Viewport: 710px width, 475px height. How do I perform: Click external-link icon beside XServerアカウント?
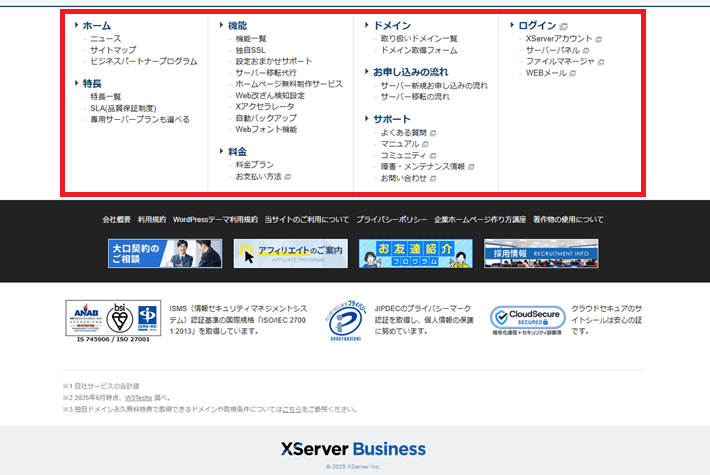598,39
